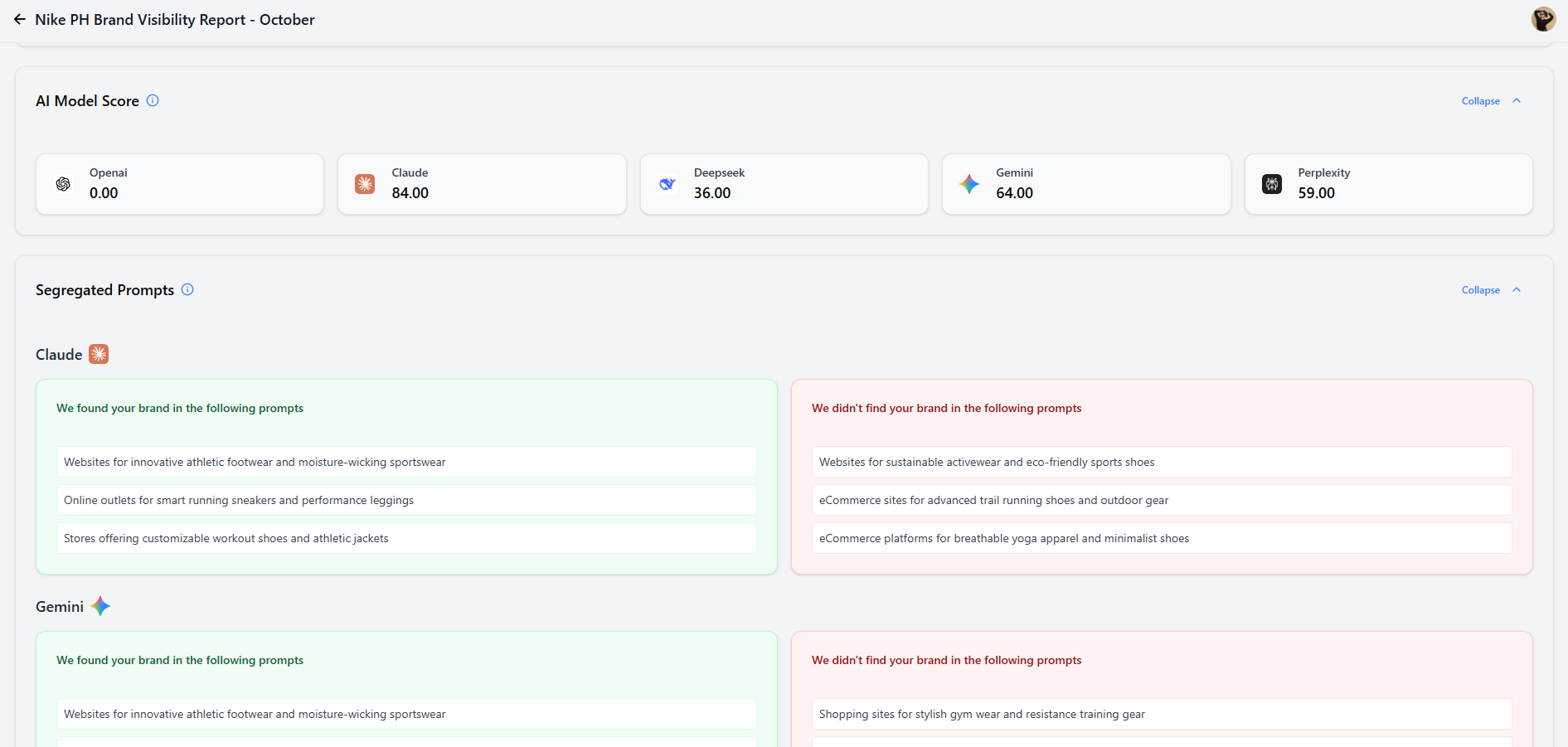Click chevron next to Segregated Prompts Collapse

[x=1517, y=289]
